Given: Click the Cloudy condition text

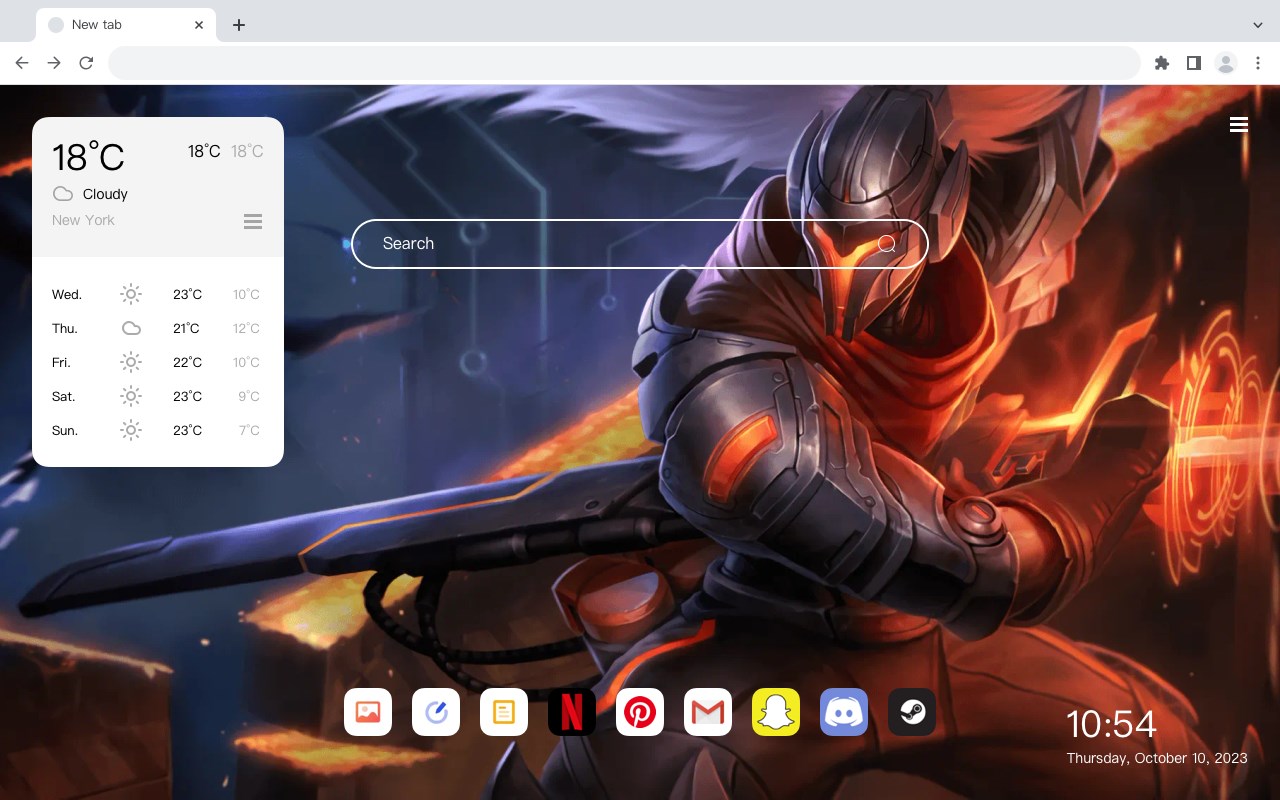Looking at the screenshot, I should [x=105, y=194].
